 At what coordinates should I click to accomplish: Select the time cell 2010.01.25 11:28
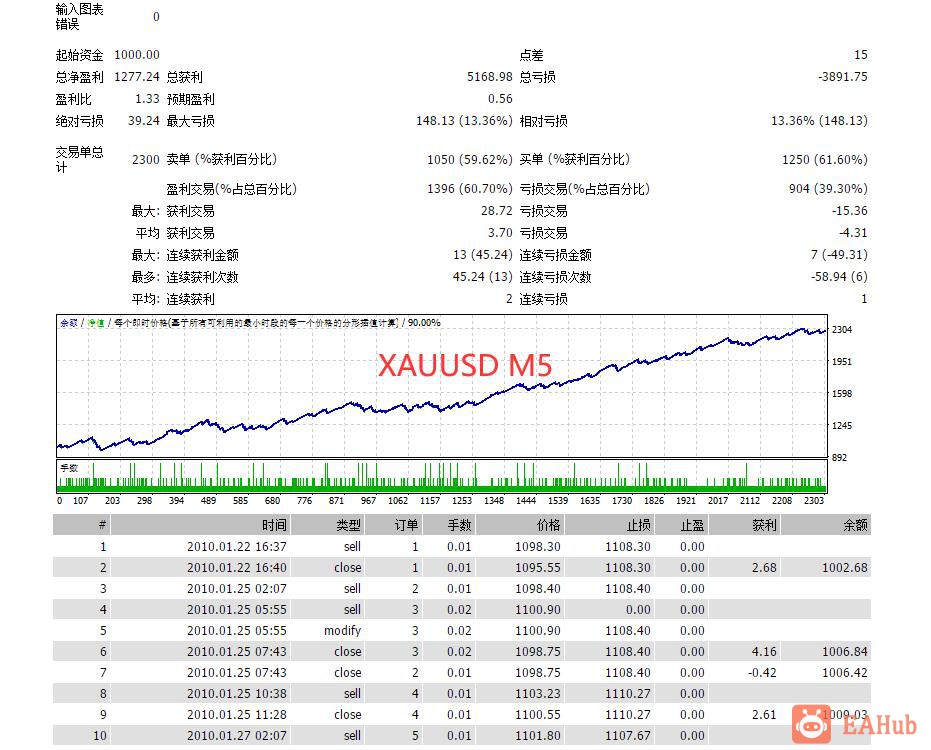point(237,714)
